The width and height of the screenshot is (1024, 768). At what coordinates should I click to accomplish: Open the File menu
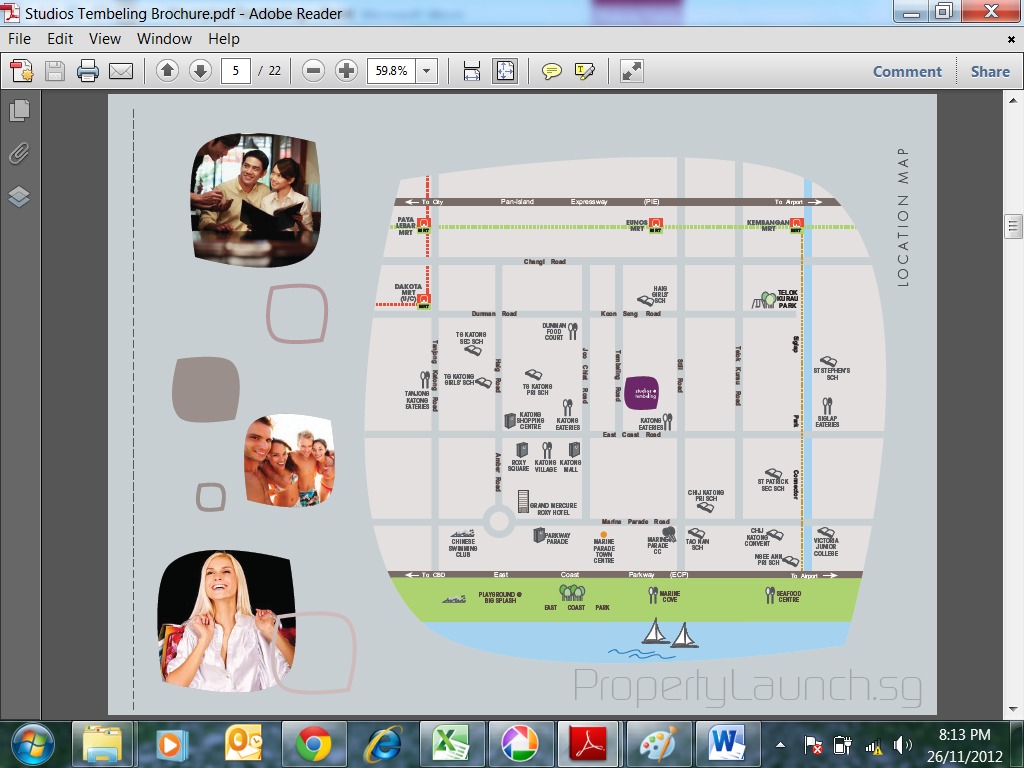click(x=20, y=39)
